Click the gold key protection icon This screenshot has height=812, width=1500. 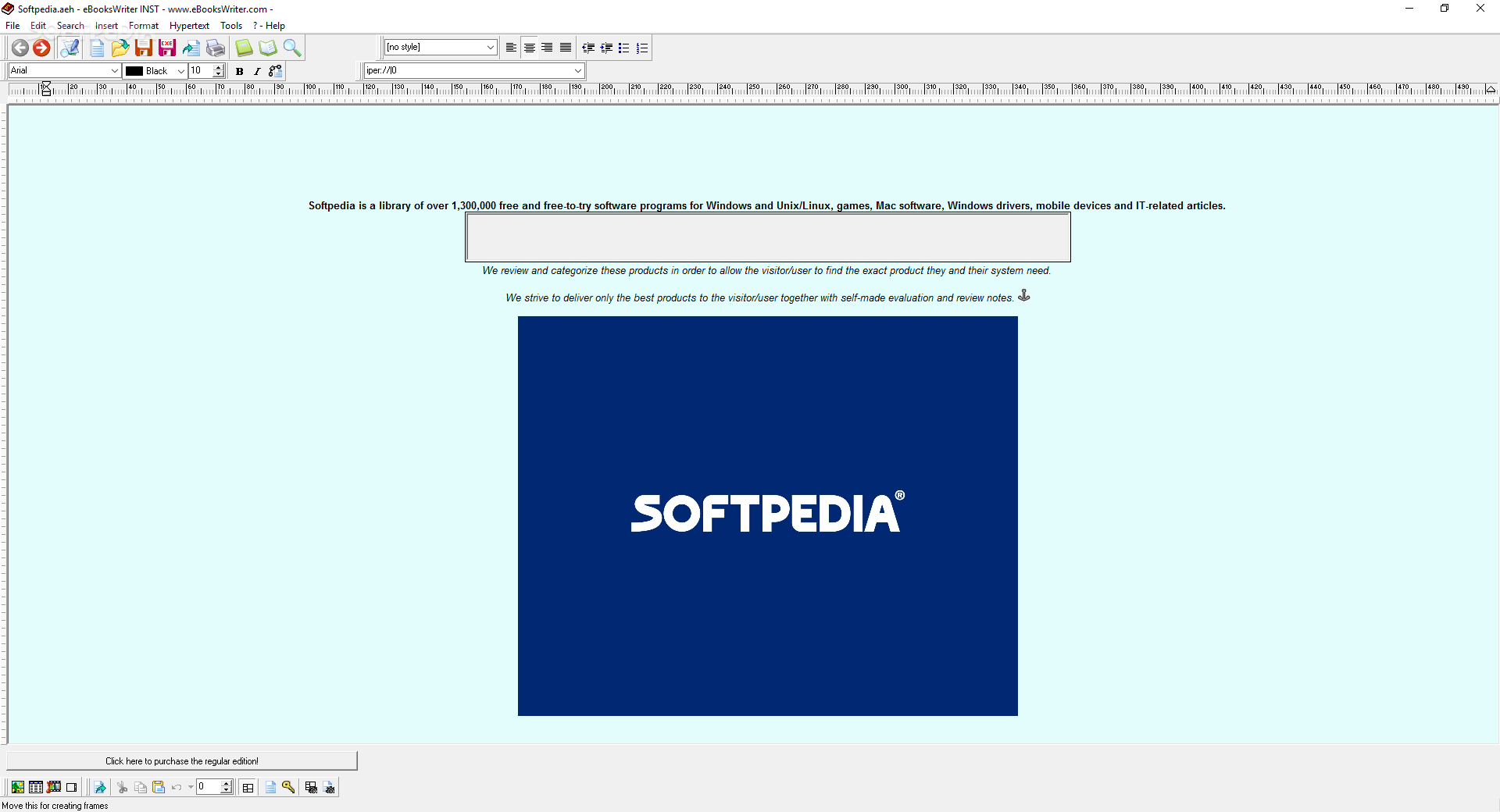288,787
